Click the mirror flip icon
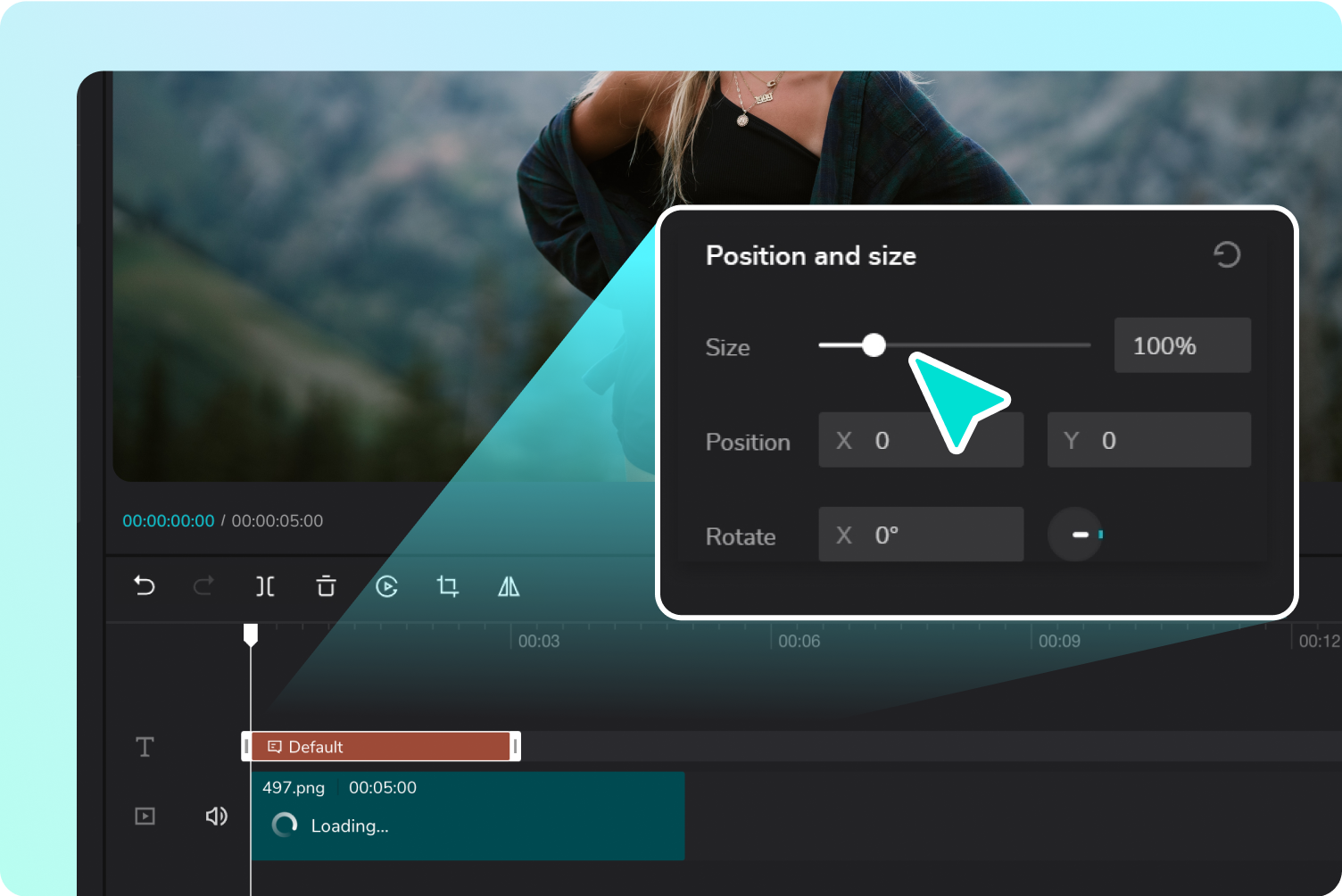The image size is (1342, 896). 509,586
